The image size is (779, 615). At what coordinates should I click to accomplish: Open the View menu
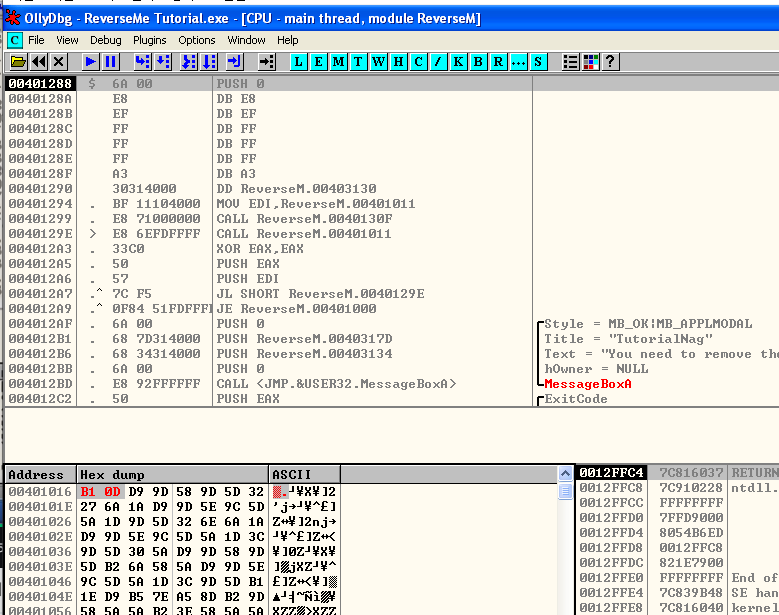(67, 40)
